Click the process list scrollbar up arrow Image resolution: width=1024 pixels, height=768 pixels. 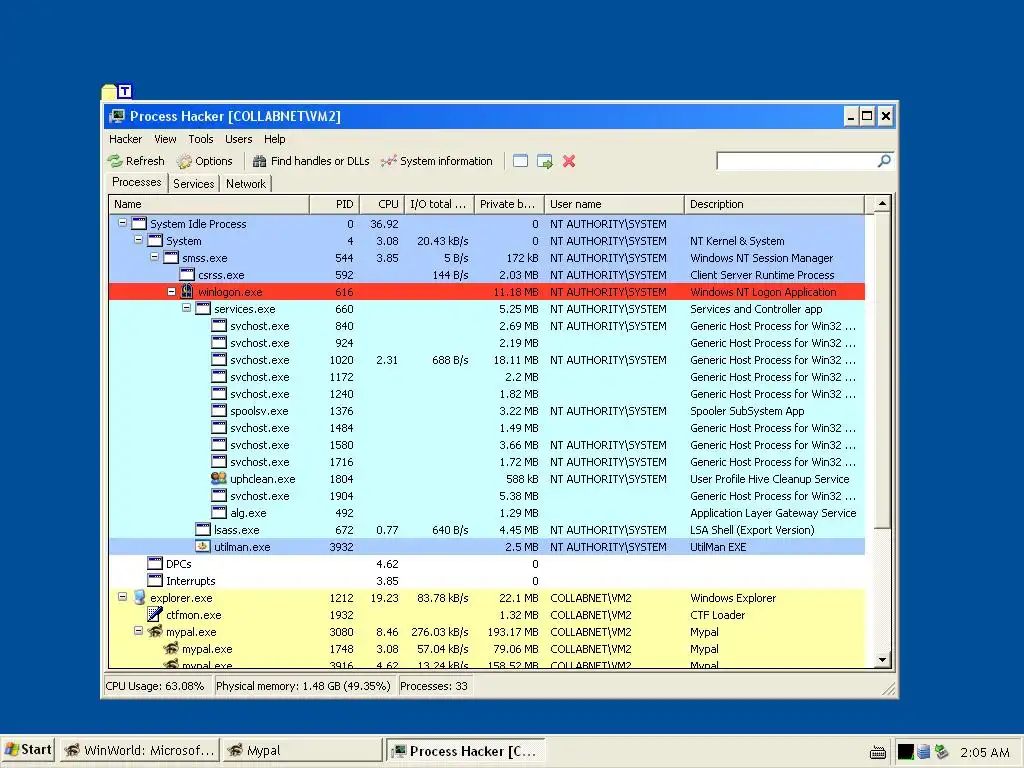(x=882, y=204)
